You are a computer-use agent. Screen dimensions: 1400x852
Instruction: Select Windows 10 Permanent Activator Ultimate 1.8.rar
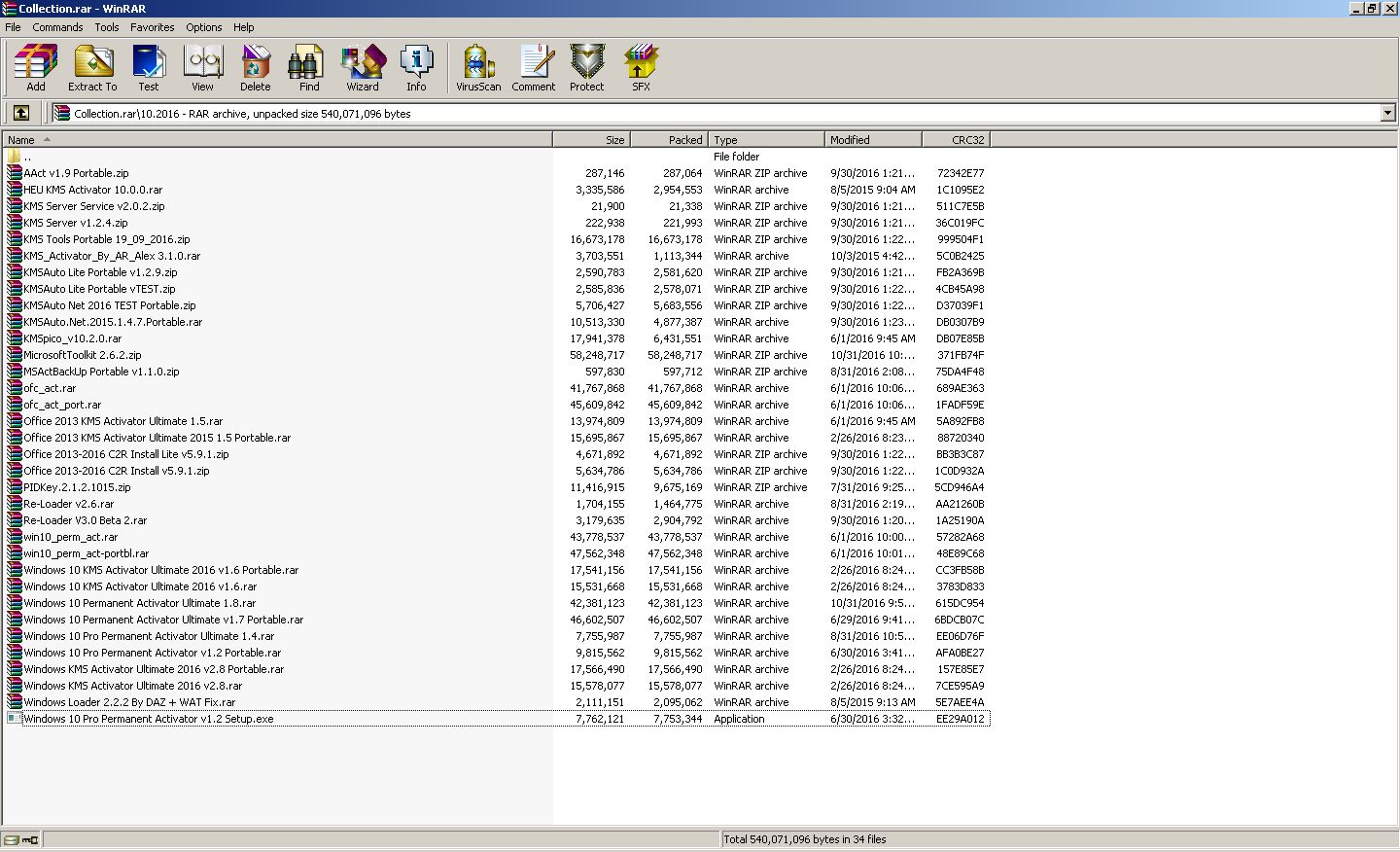140,603
